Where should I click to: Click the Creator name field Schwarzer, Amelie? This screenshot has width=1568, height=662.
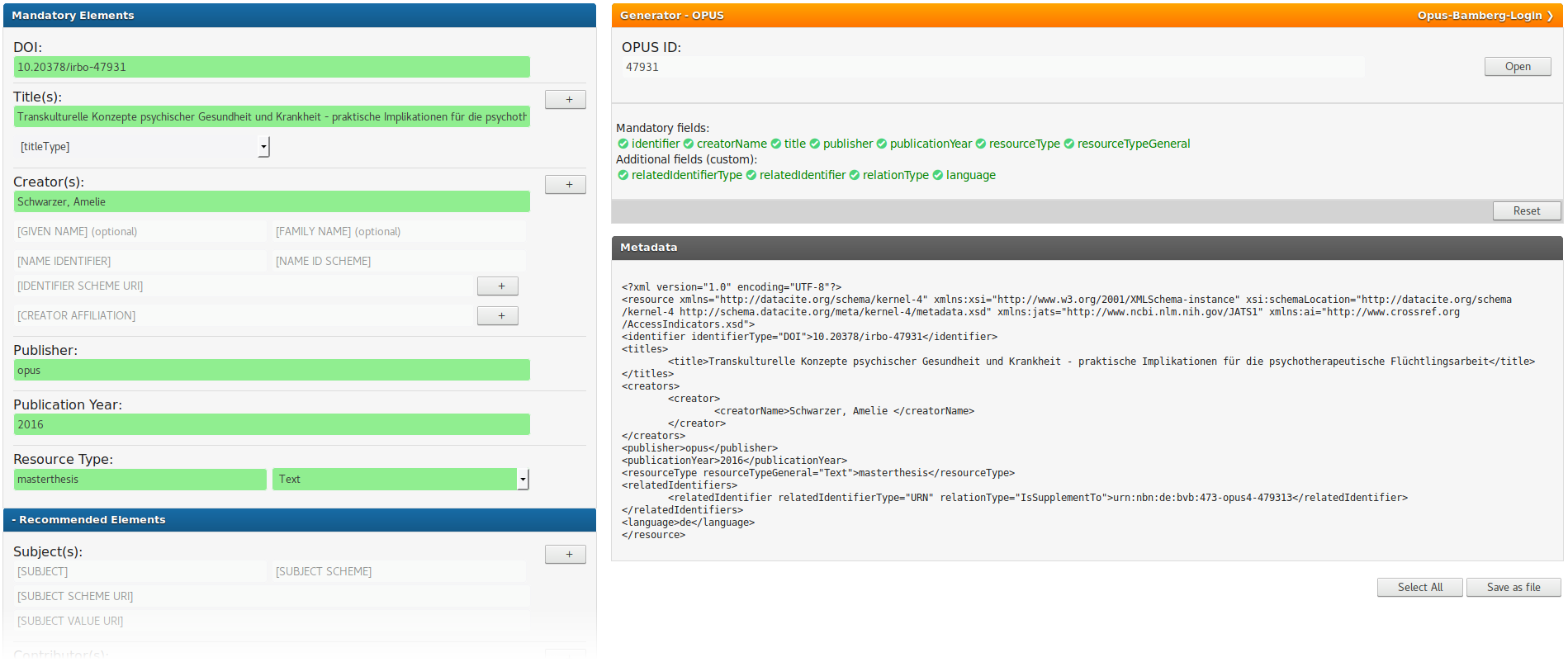pos(272,202)
